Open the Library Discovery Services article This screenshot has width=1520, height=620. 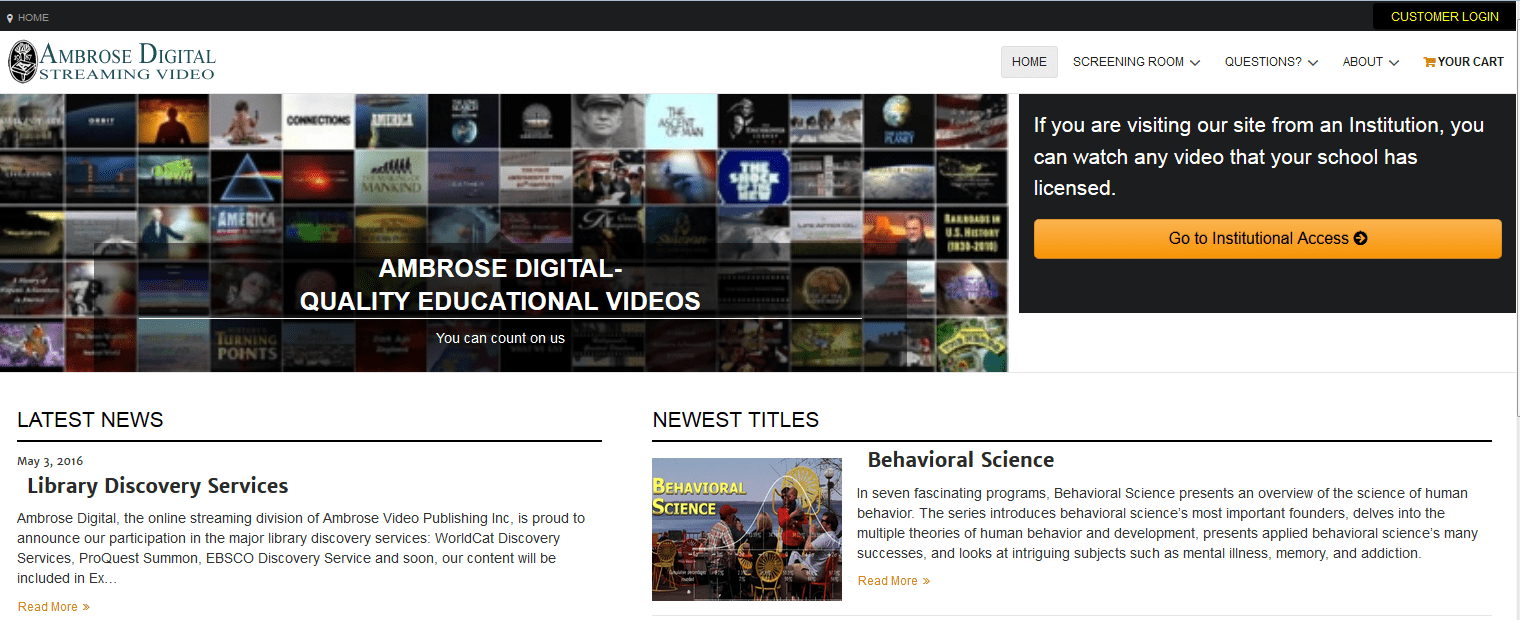coord(157,486)
